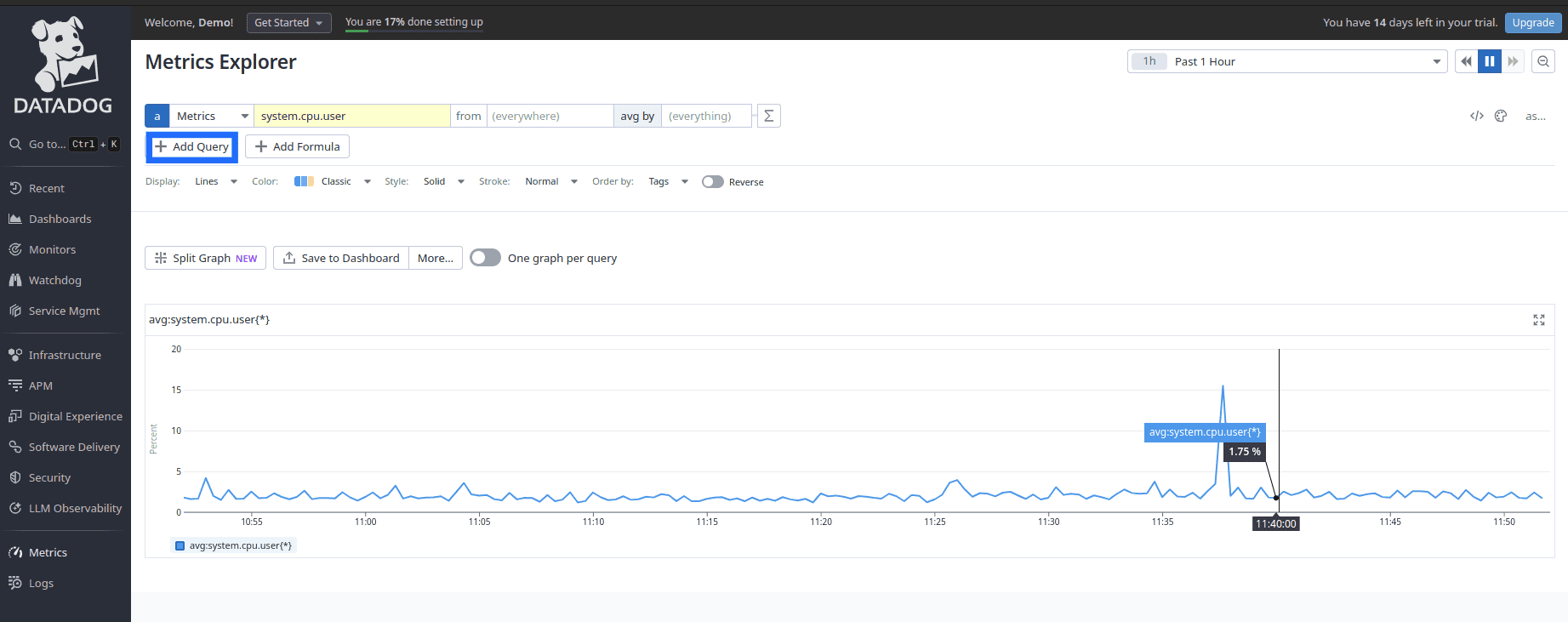Open the code view icon
This screenshot has width=1568, height=622.
coord(1476,116)
